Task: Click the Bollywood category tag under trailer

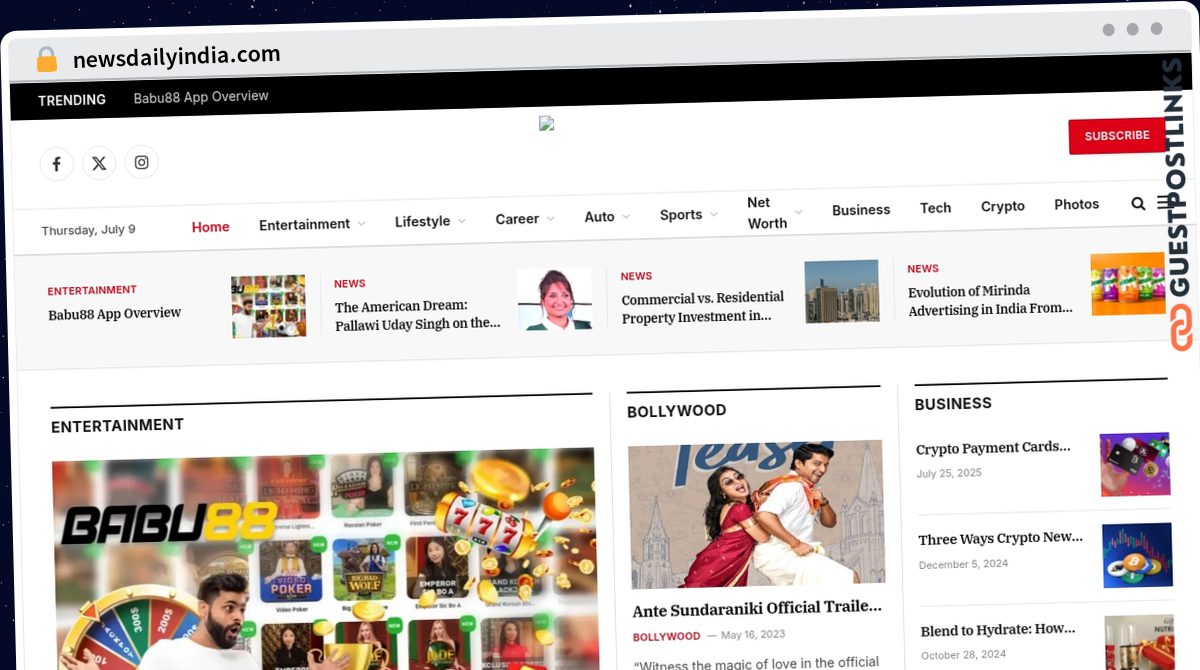Action: point(666,636)
